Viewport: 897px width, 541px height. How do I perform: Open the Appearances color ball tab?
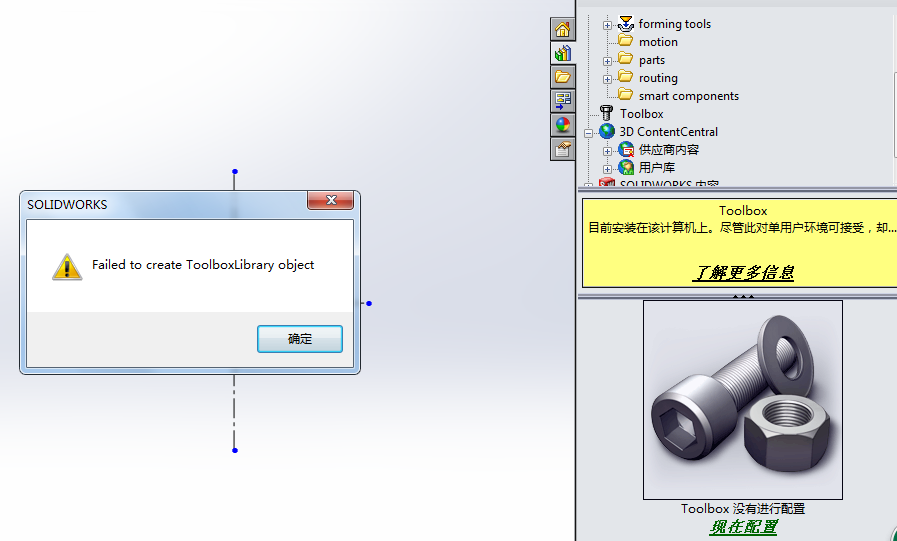point(563,125)
